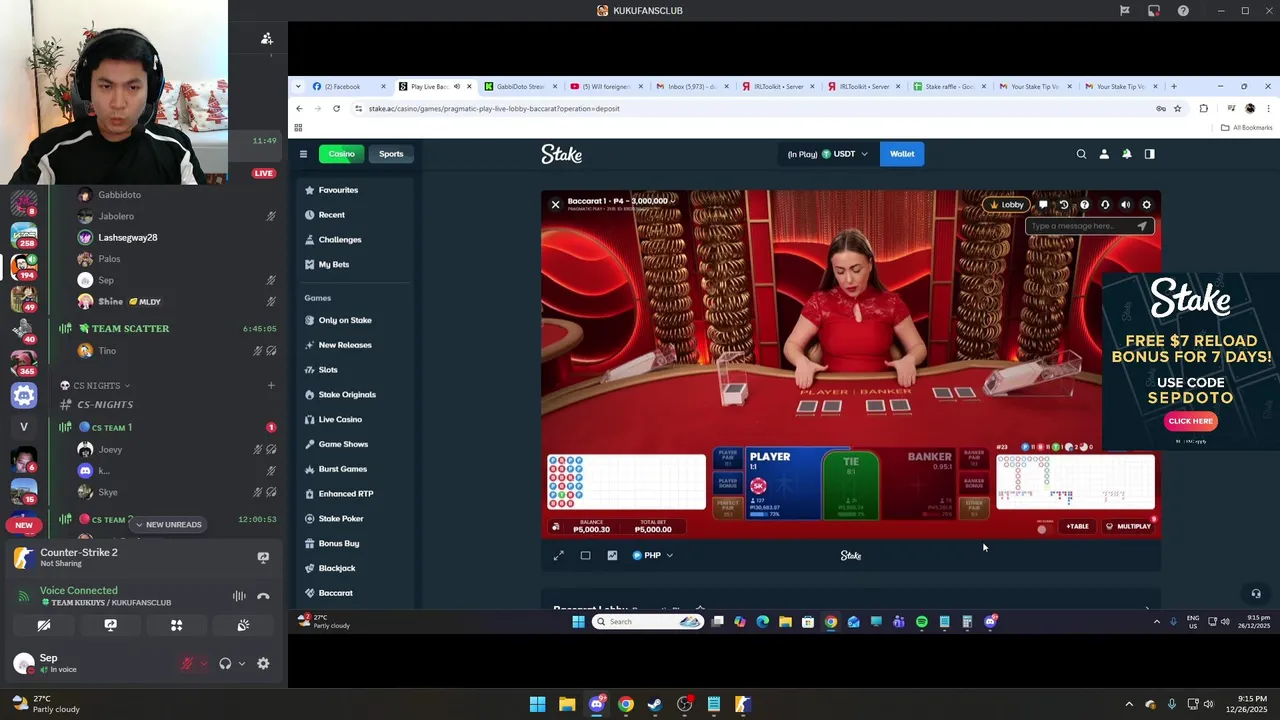The image size is (1280, 720).
Task: Open Chrome from the Windows taskbar
Action: coord(626,704)
